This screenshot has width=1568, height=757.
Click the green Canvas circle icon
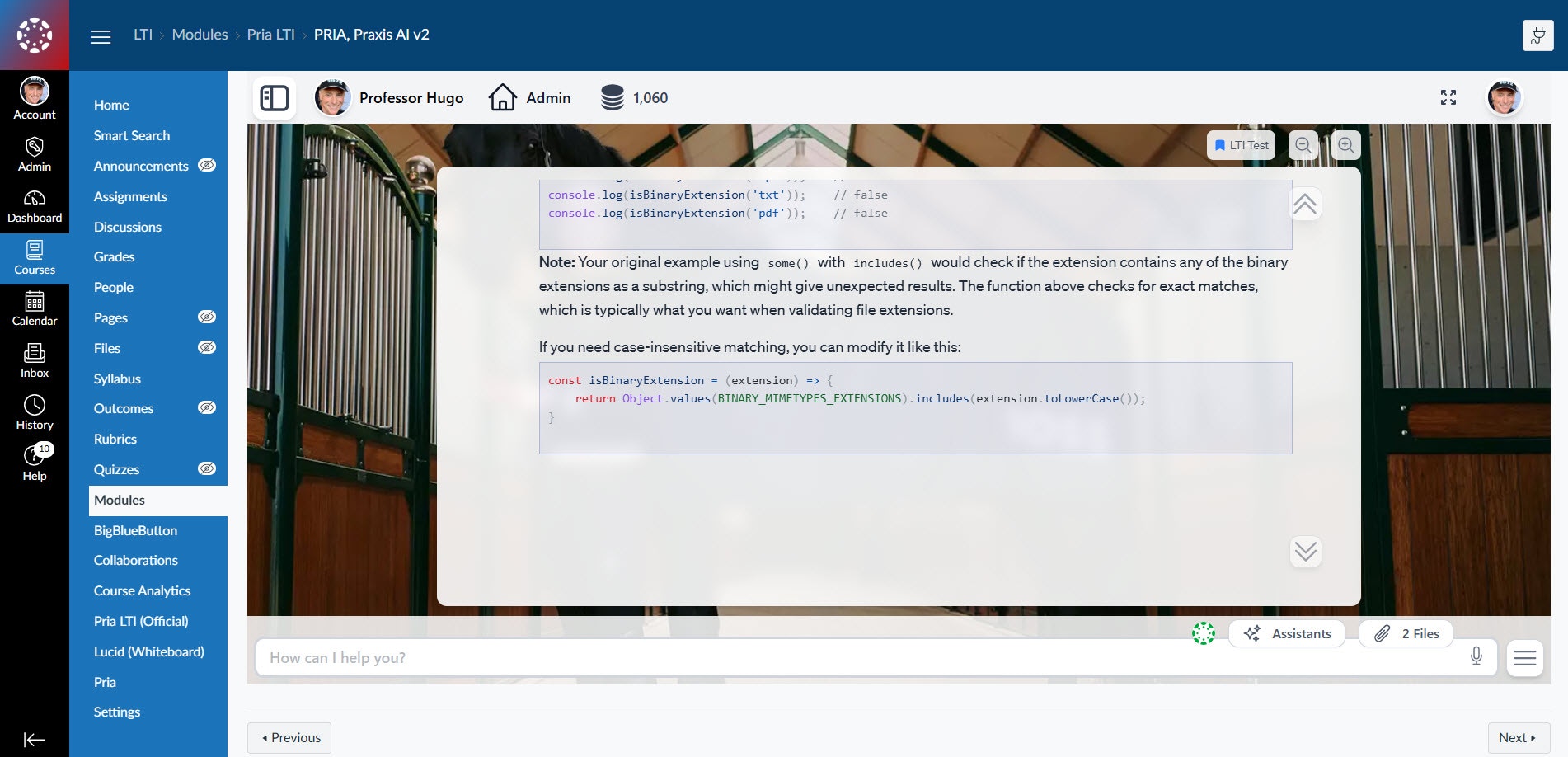pyautogui.click(x=1204, y=633)
